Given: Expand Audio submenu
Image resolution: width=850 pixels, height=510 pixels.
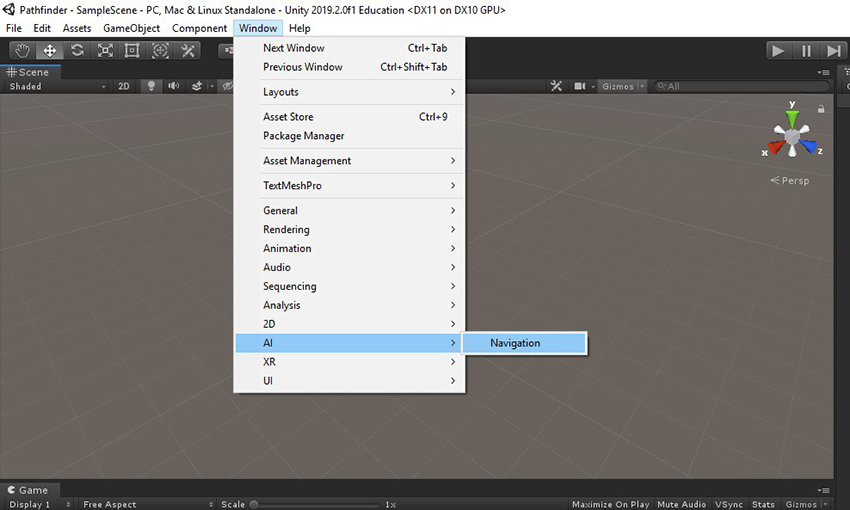Looking at the screenshot, I should point(349,267).
